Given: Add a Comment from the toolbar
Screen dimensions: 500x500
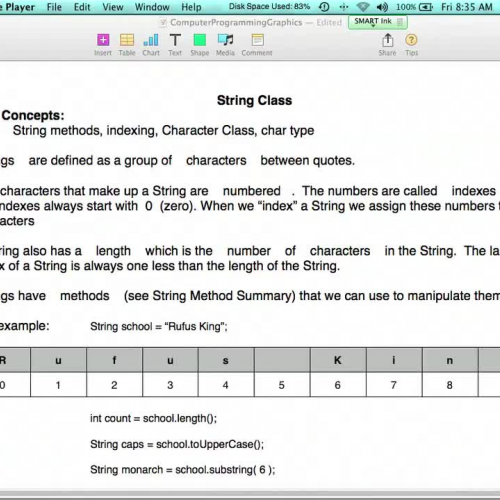Looking at the screenshot, I should (257, 45).
